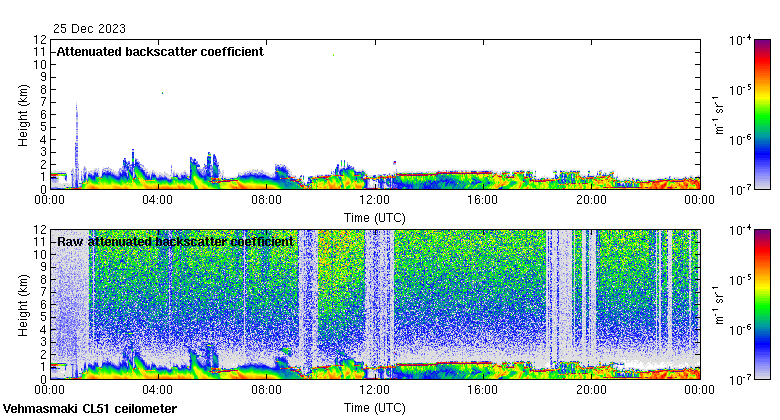Click the 12 km tick label of upper plot

click(40, 40)
